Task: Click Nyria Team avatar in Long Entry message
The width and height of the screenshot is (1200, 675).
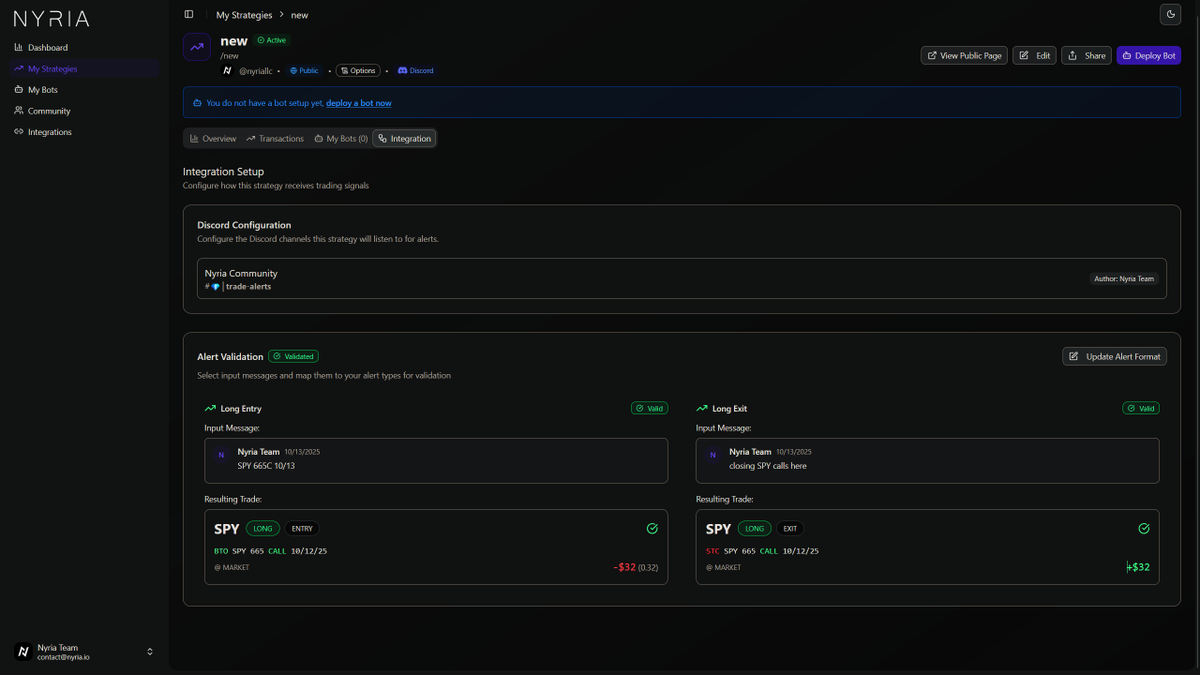Action: pyautogui.click(x=221, y=455)
